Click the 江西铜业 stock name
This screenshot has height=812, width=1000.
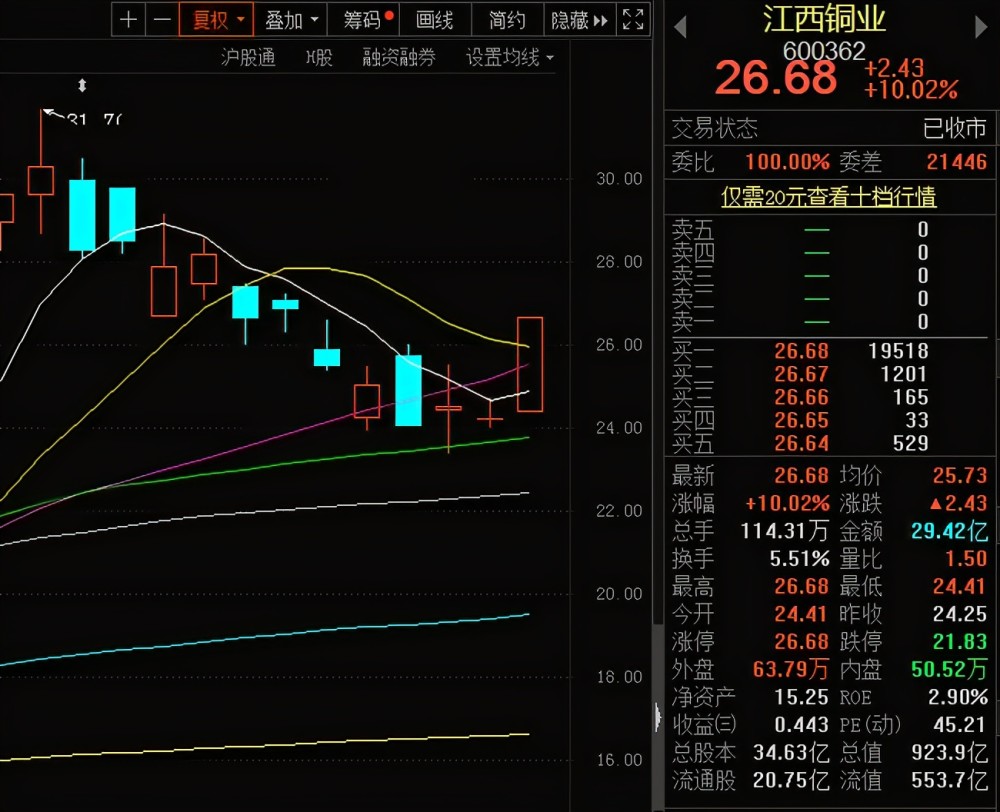pyautogui.click(x=824, y=18)
